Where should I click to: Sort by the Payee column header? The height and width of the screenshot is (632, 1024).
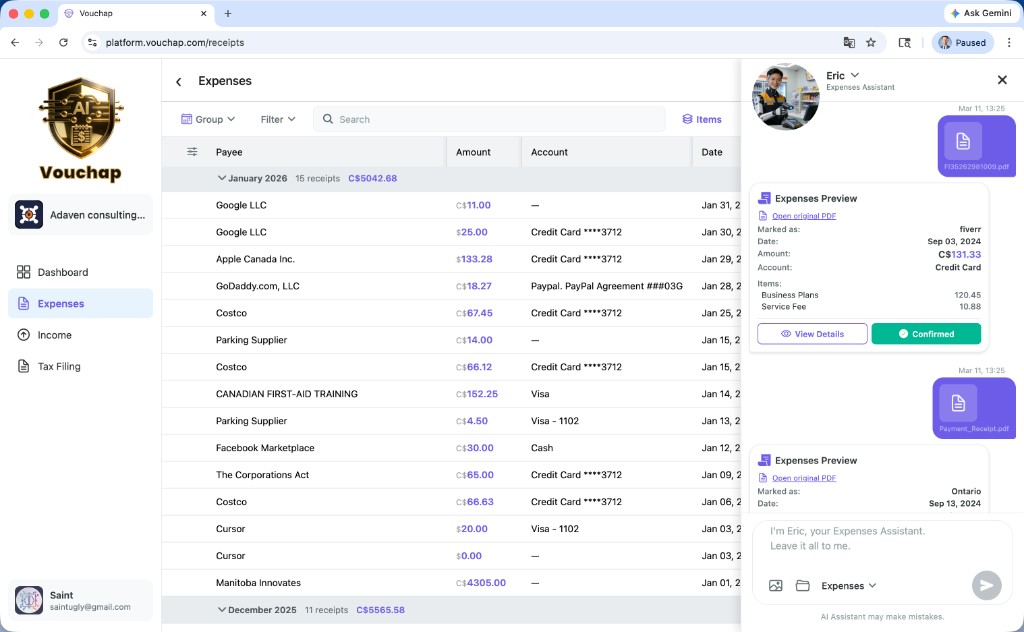pyautogui.click(x=229, y=152)
